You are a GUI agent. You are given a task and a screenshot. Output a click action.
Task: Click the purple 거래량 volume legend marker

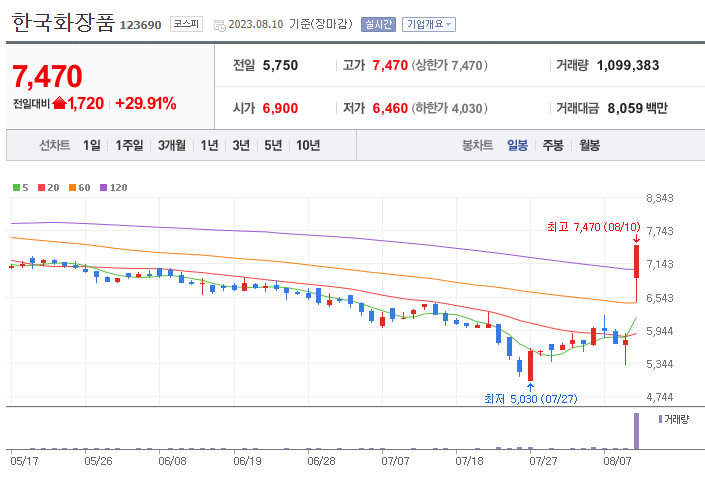pos(660,419)
